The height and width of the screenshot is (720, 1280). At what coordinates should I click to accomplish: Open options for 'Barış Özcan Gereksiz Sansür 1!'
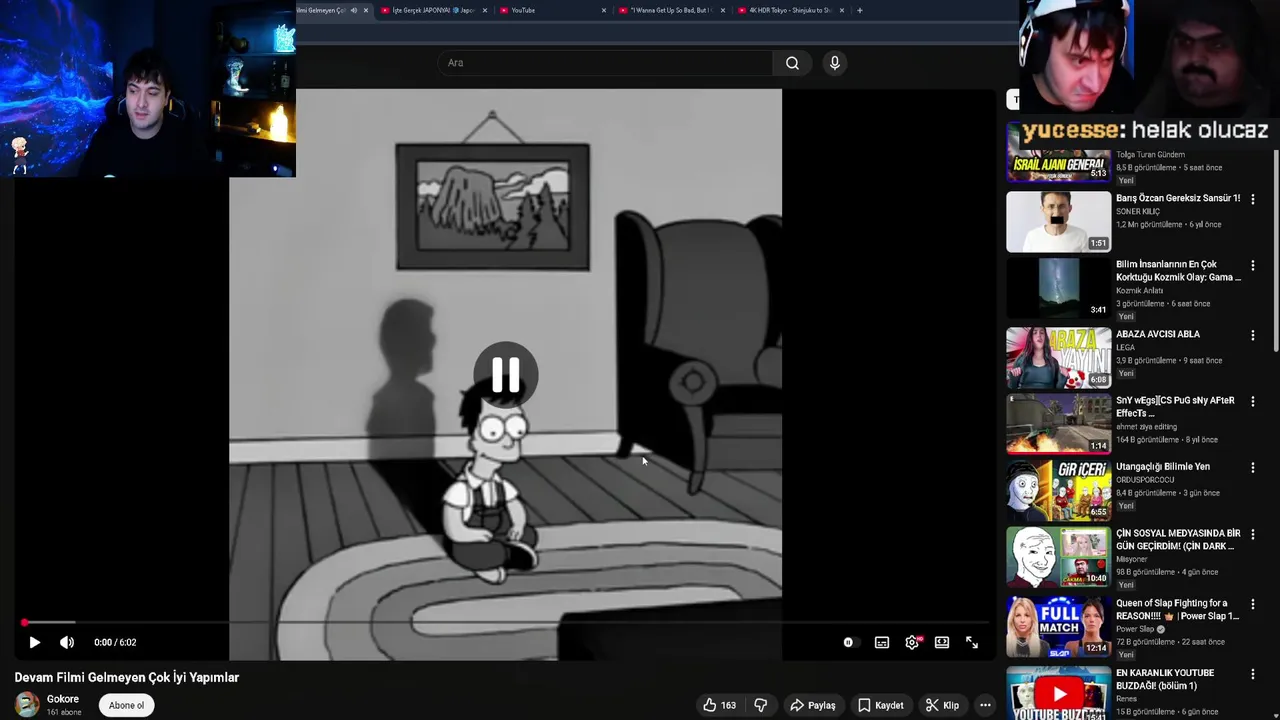point(1253,200)
